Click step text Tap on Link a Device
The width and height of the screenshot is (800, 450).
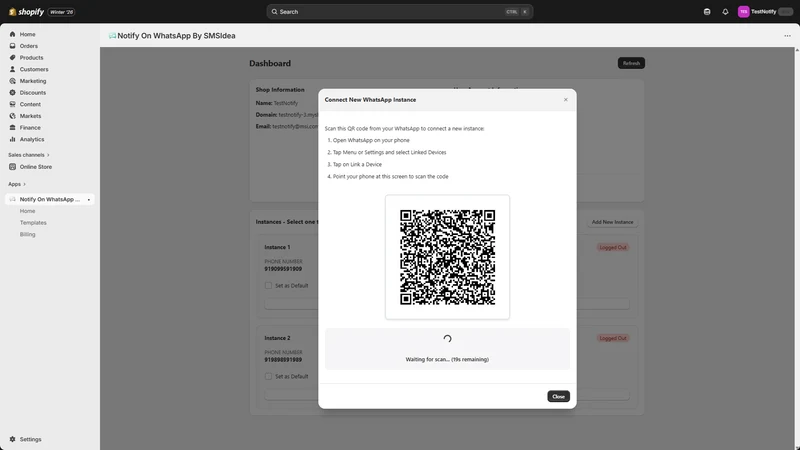coord(357,165)
